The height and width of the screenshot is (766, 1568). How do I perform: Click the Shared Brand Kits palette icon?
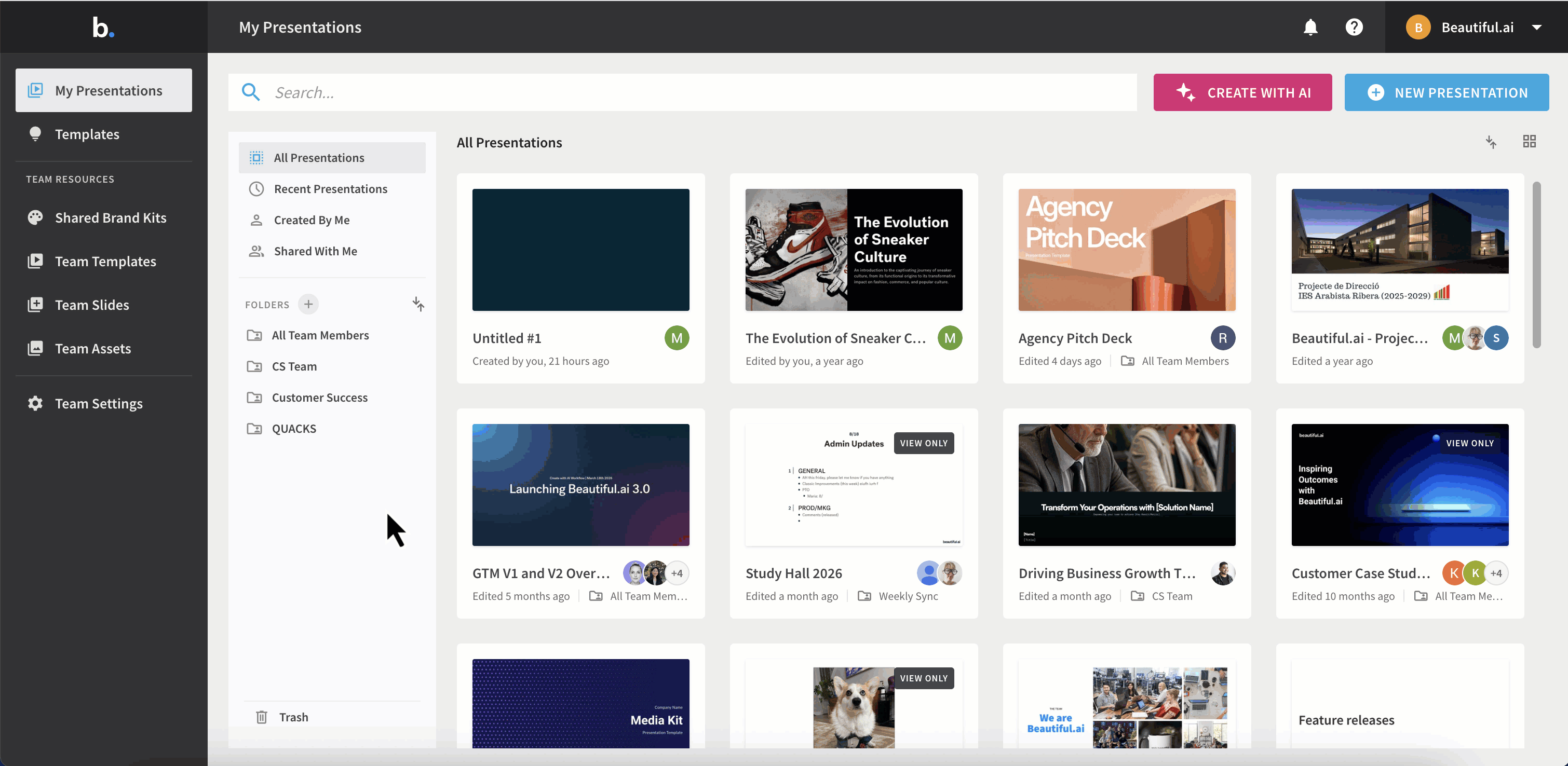pos(35,218)
